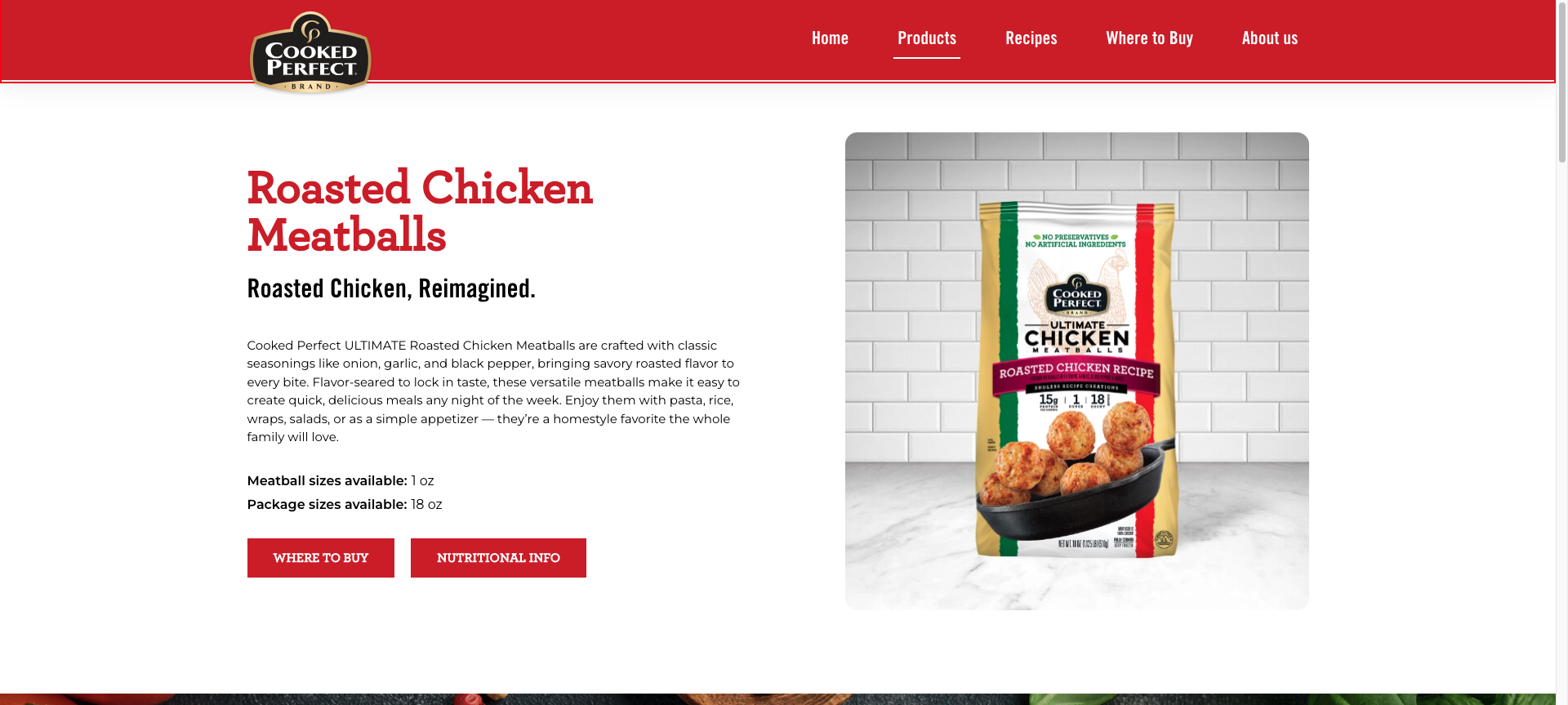Screen dimensions: 1568x705
Task: Click the Cooked Perfect logo on package
Action: pos(1077,296)
